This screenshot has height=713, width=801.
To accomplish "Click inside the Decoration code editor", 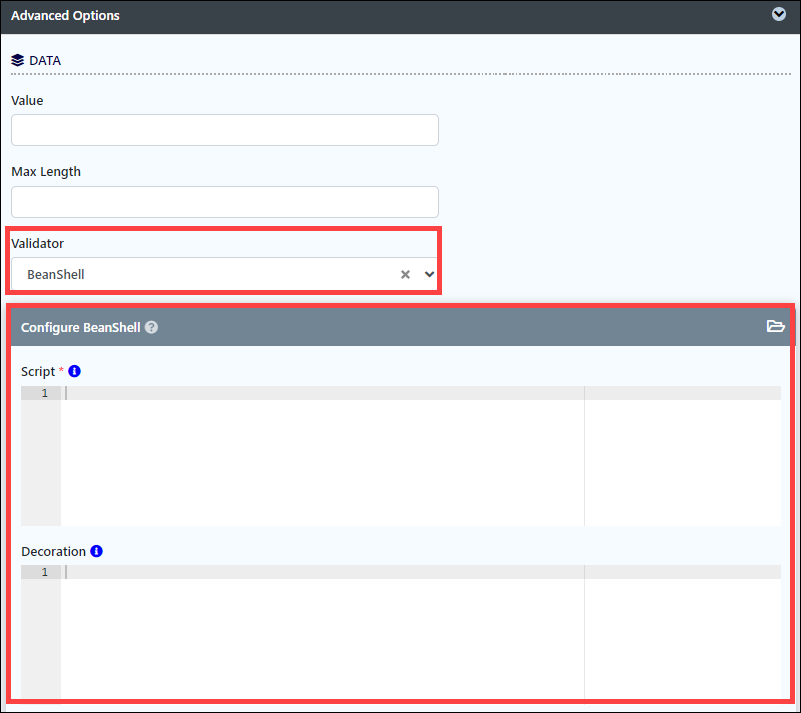I will [421, 631].
